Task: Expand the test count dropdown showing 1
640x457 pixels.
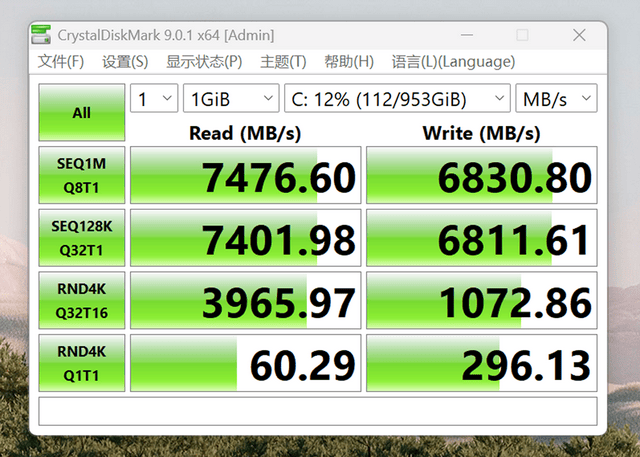Action: [154, 98]
